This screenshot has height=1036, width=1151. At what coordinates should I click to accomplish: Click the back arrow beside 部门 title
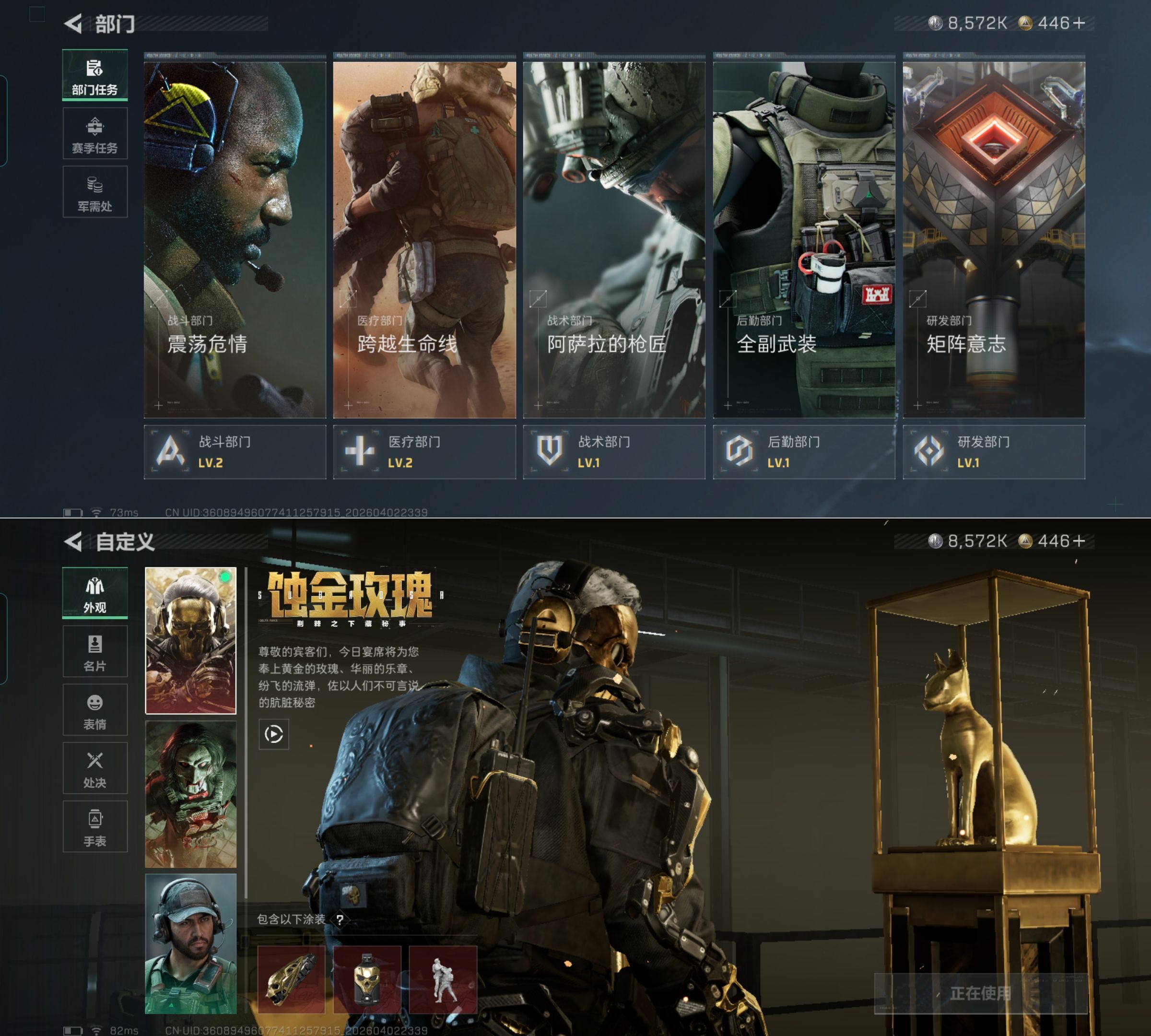point(73,24)
